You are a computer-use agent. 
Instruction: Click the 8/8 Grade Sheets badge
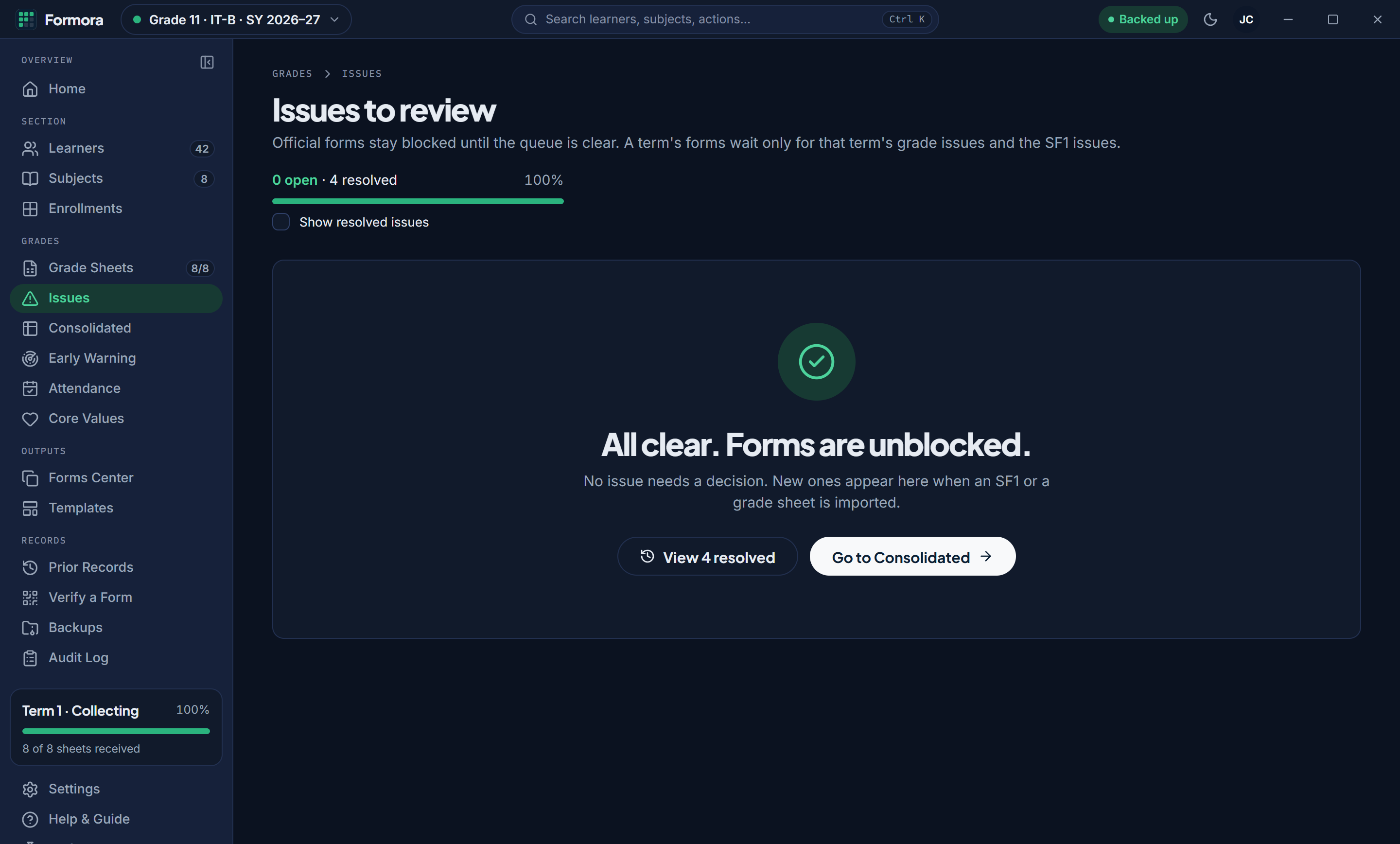200,268
